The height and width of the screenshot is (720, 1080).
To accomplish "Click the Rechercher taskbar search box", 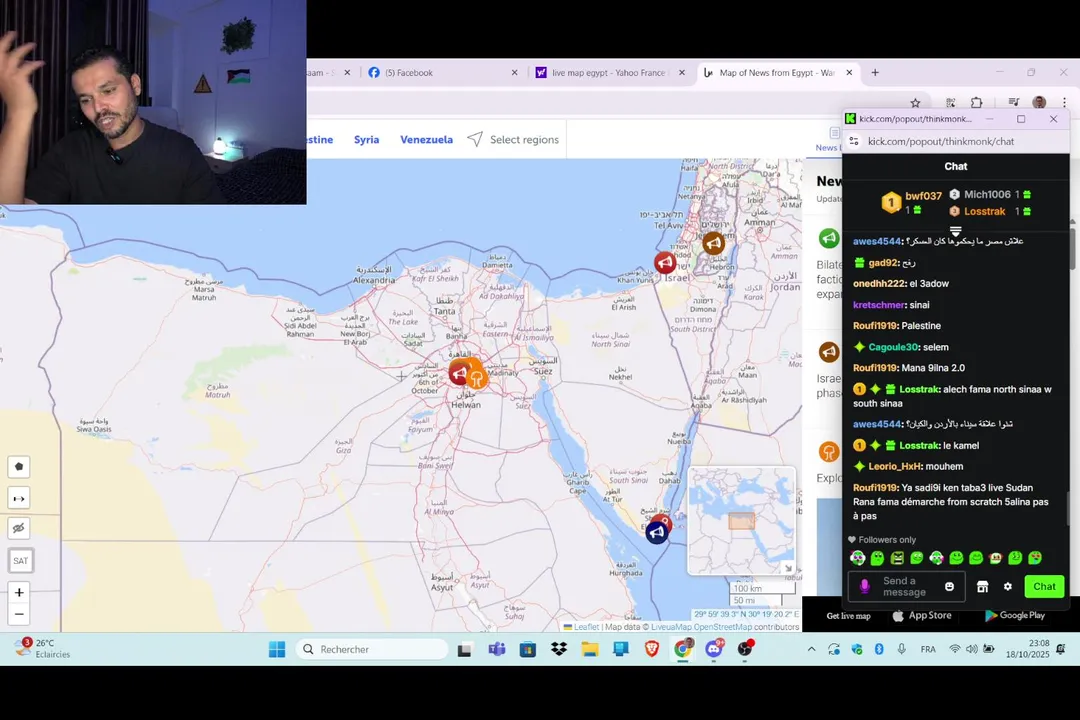I will (x=373, y=649).
